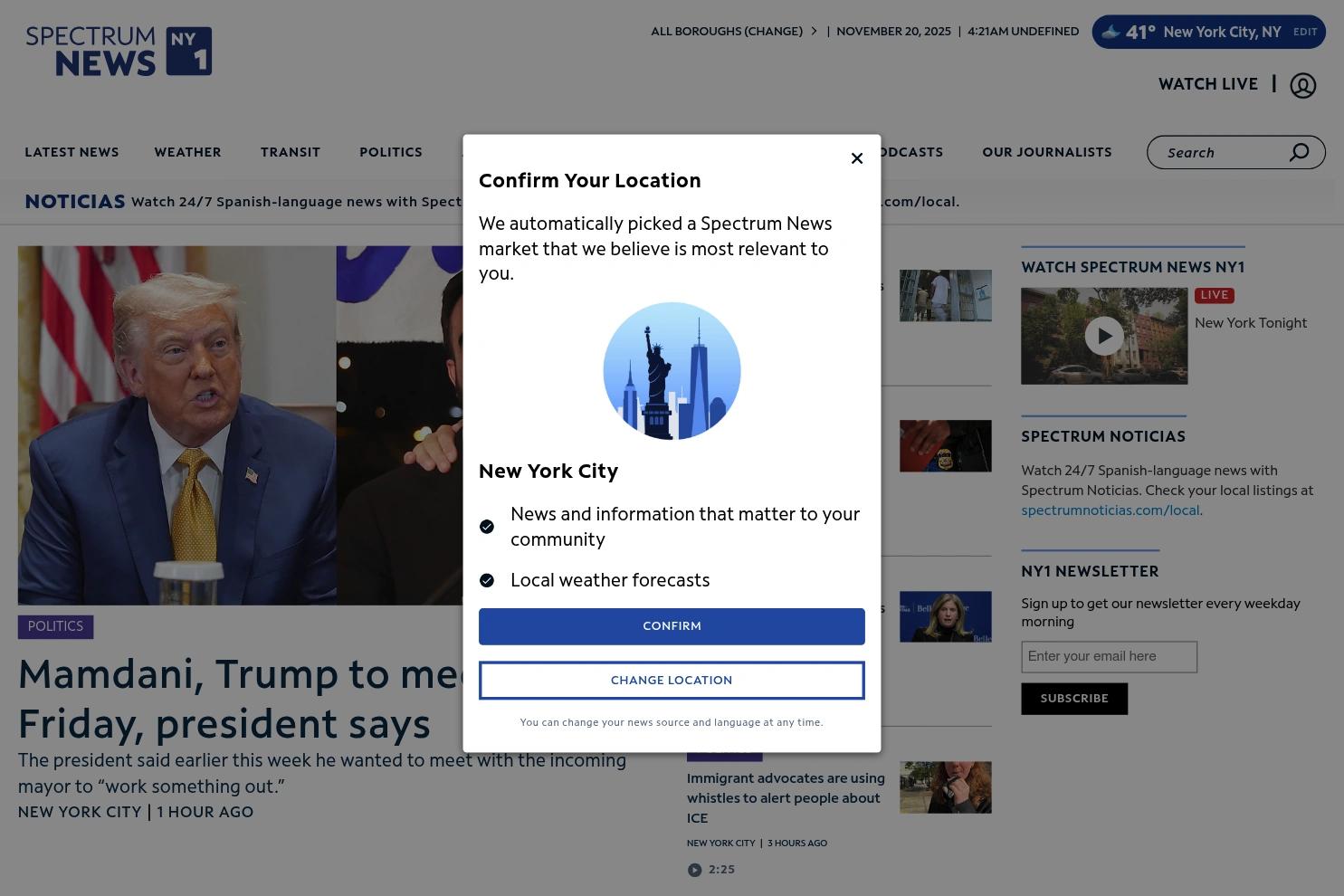Open the Our Journalists page

(x=1047, y=152)
